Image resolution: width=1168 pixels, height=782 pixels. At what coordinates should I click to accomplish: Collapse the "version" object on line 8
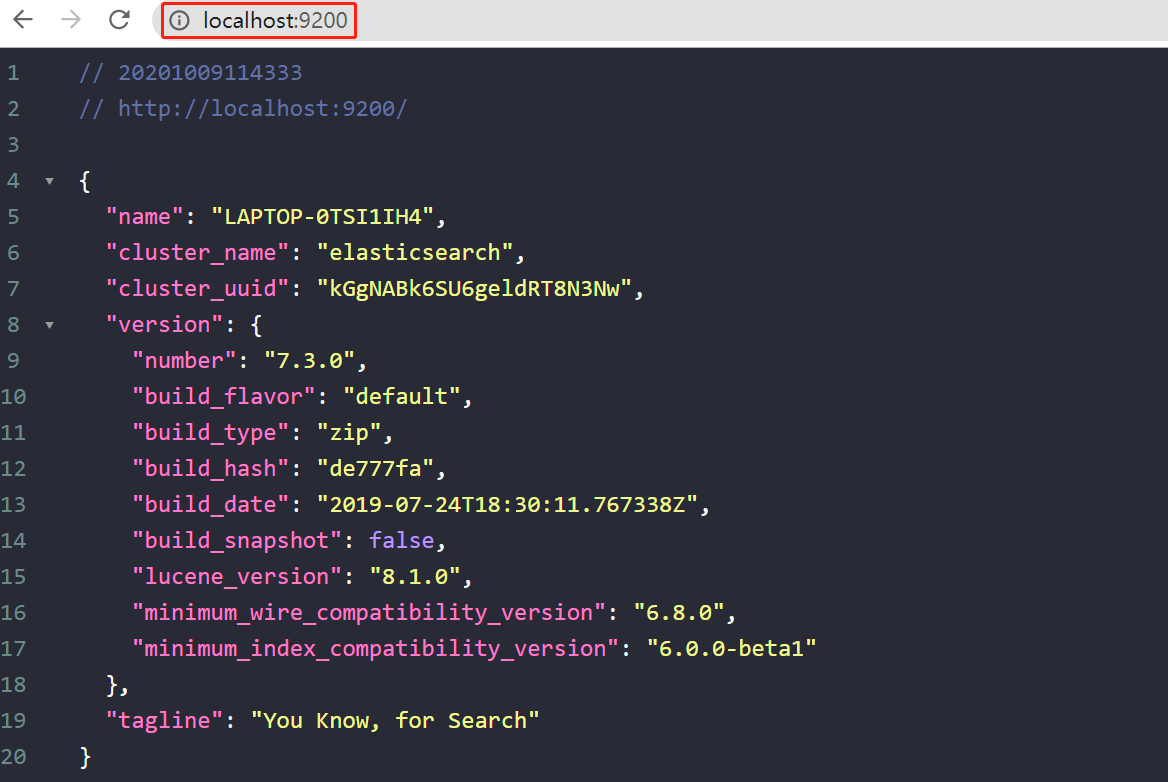click(x=49, y=325)
